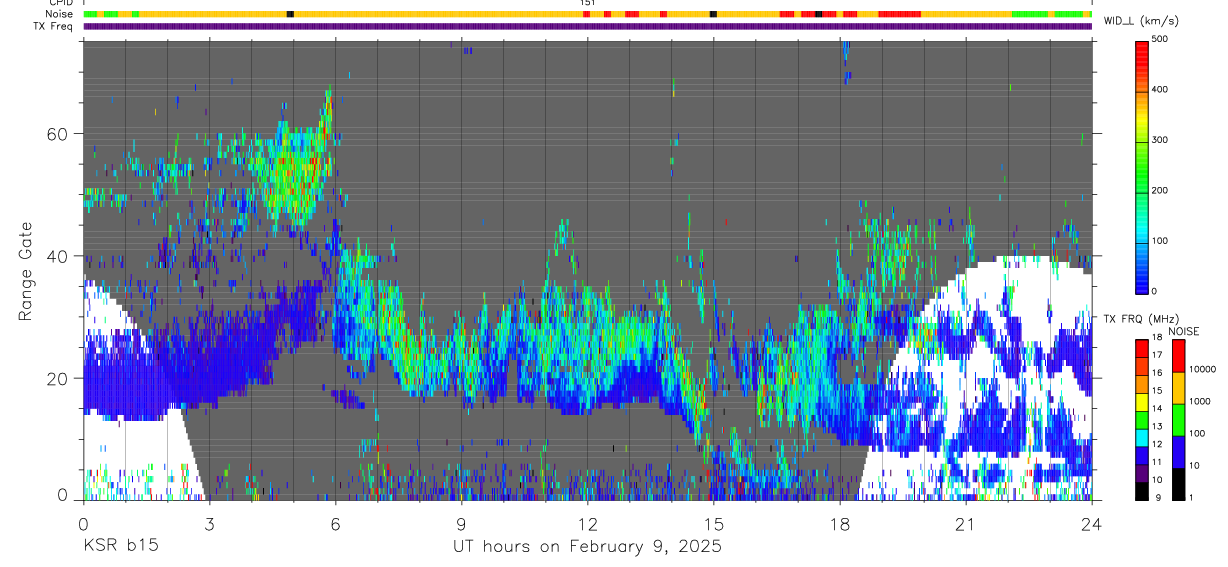This screenshot has height=567, width=1228.
Task: Click the 18 tick on UT hours axis
Action: (839, 523)
